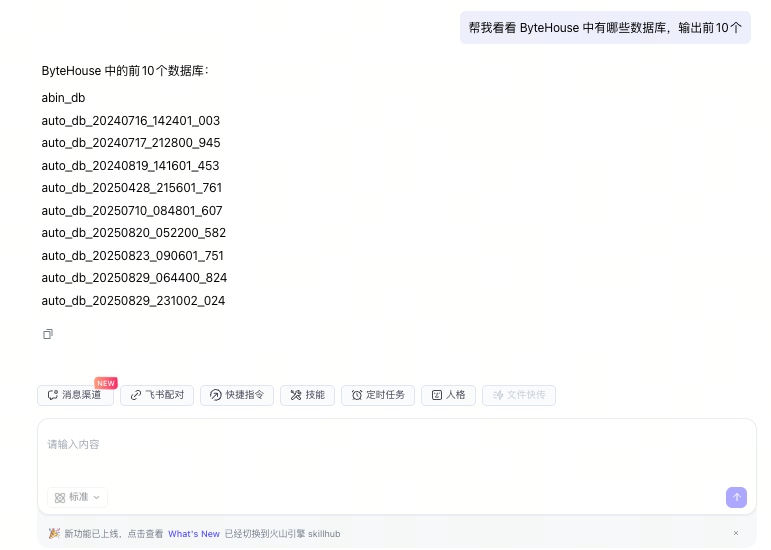Click the user message about ByteHouse databases
Viewport: 771px width, 550px height.
click(x=605, y=28)
